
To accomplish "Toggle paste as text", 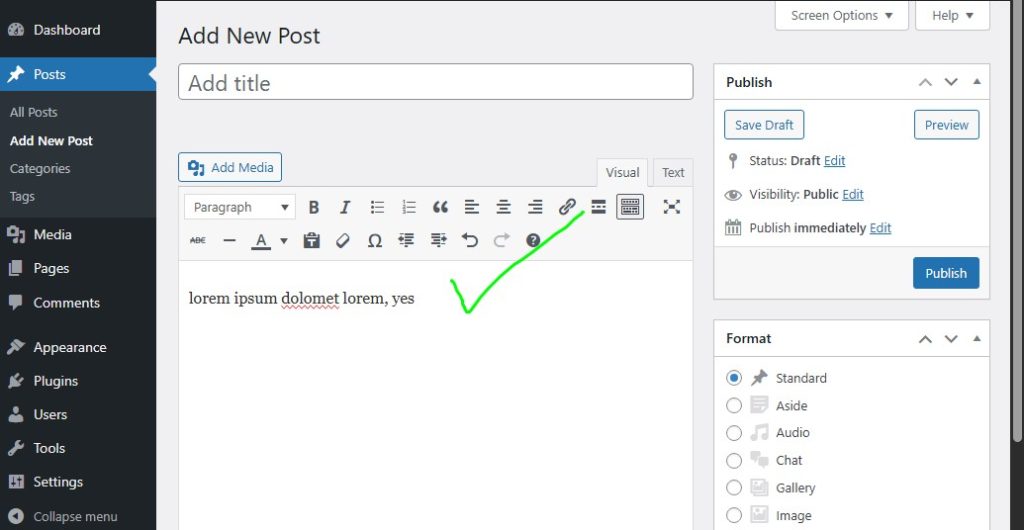I will point(312,241).
